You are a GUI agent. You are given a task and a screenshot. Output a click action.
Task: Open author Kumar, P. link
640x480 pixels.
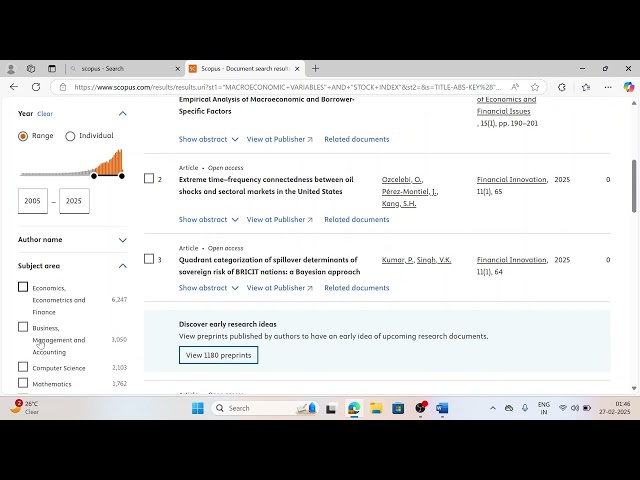pyautogui.click(x=398, y=260)
